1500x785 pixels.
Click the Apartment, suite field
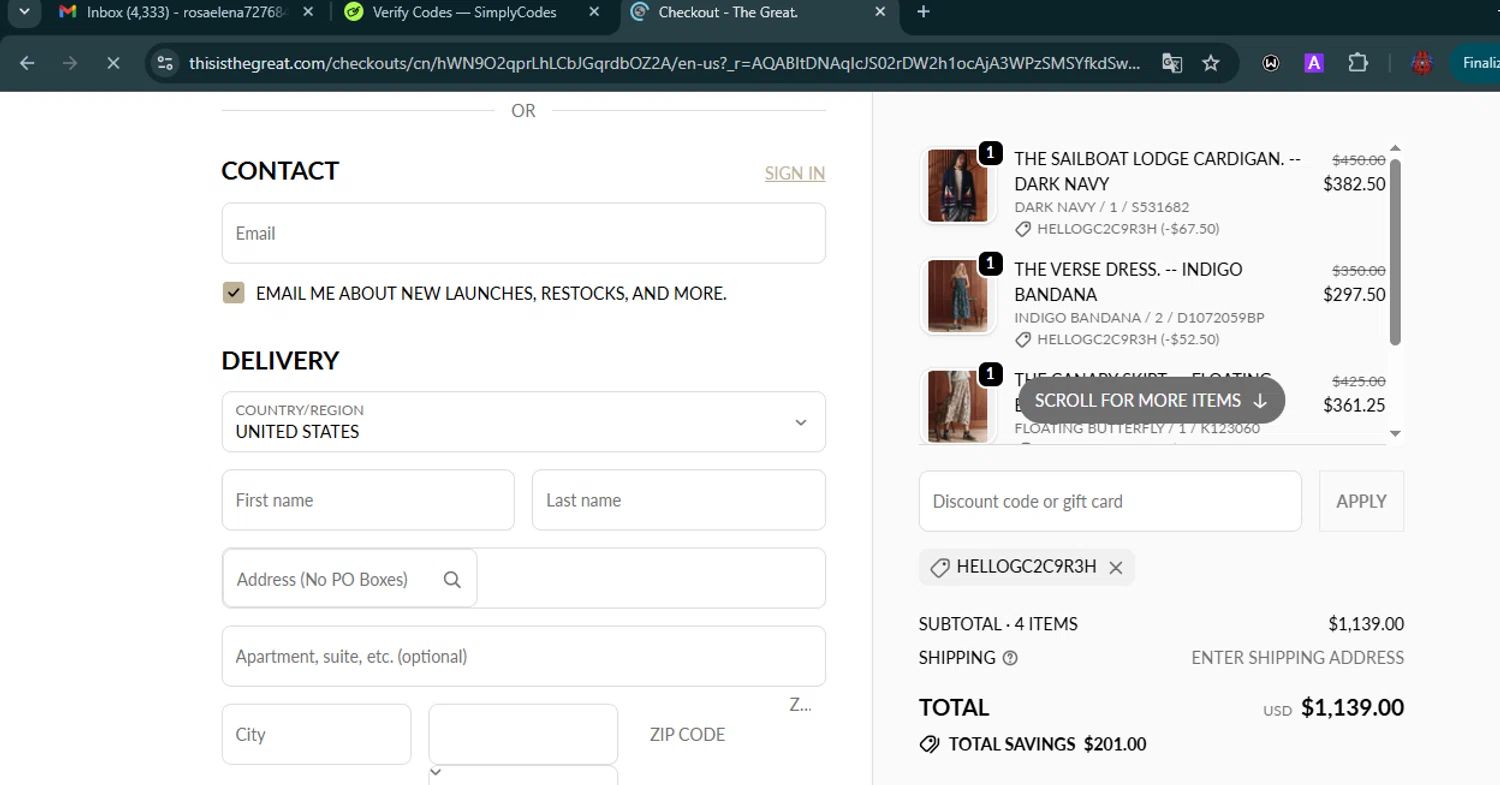[523, 656]
